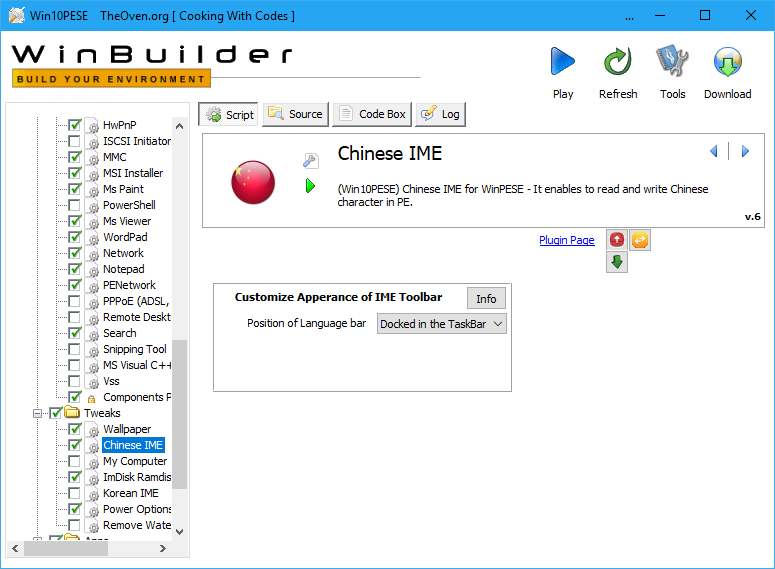Click the gear icon beside Snipping Tool
This screenshot has height=569, width=775.
(x=92, y=350)
